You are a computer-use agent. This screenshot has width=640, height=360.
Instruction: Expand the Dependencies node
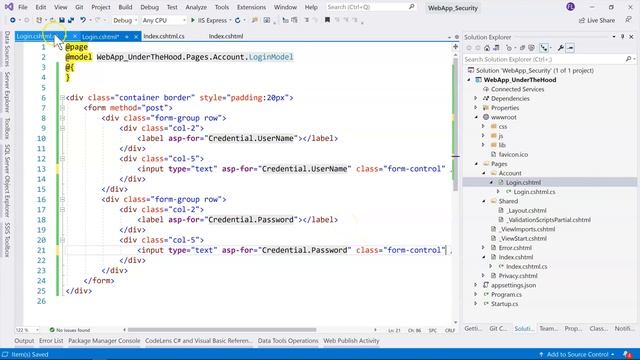(476, 98)
